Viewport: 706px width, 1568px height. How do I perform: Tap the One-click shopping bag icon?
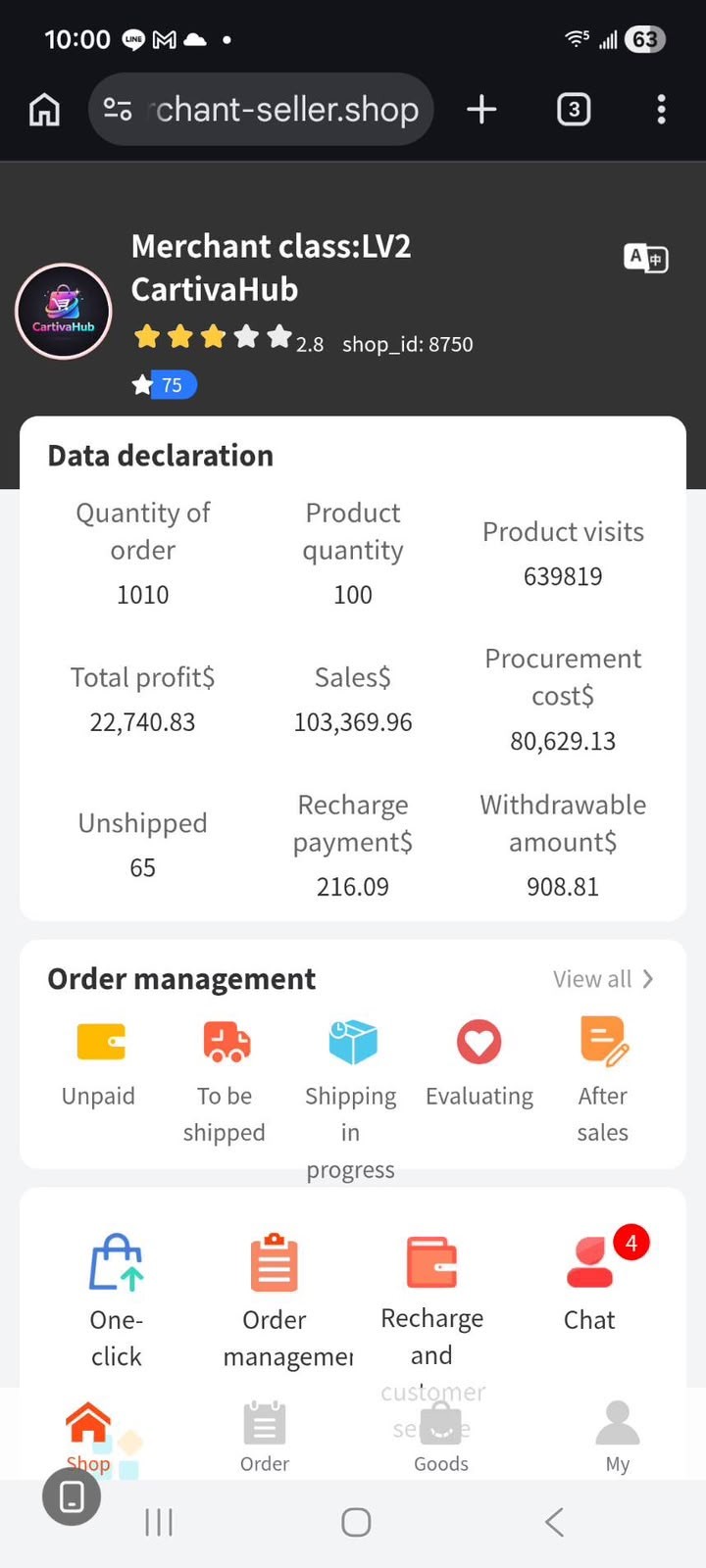[117, 1262]
